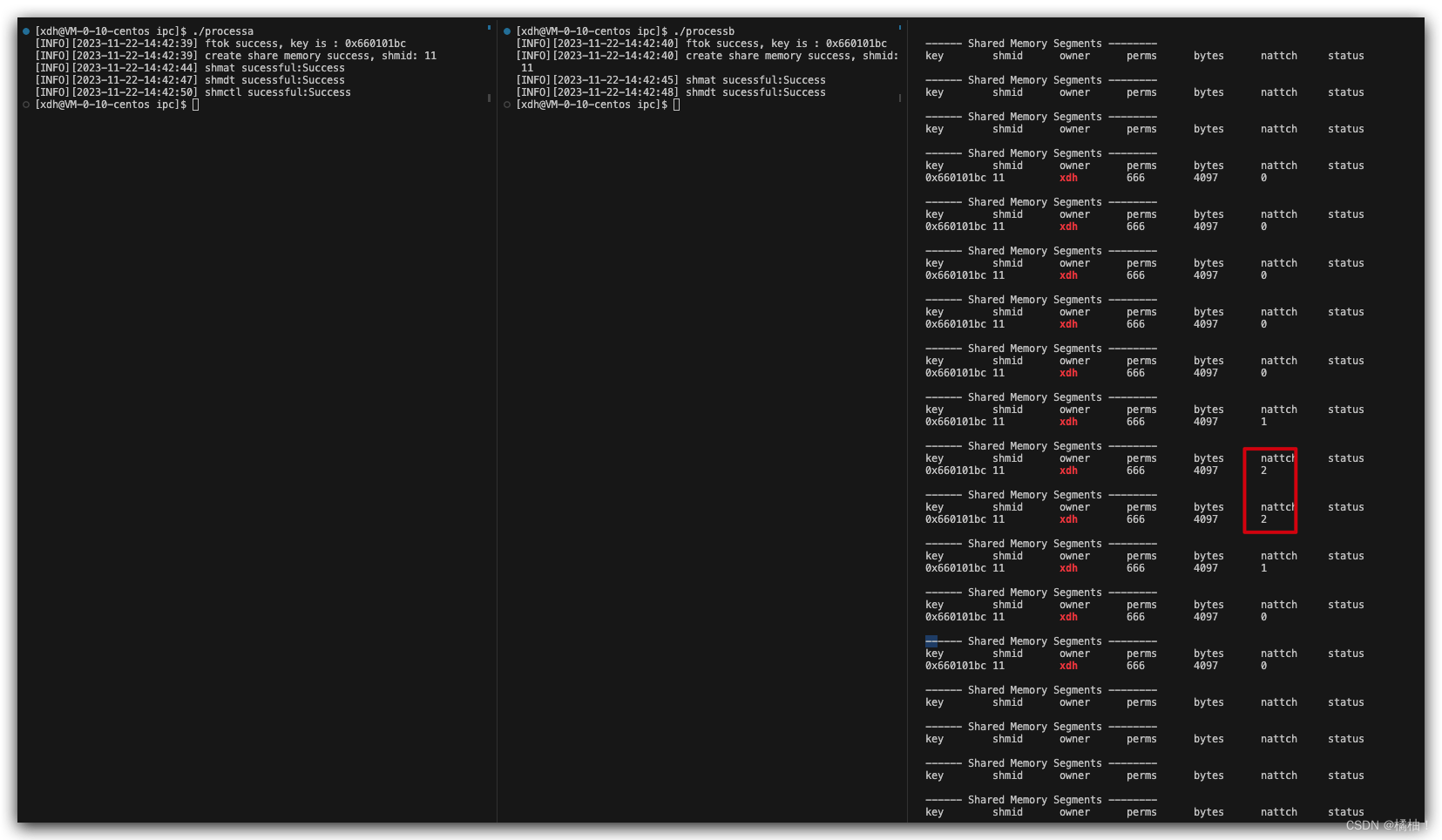Click the 14:42:44 shmat sucessful:Success line
Screen dimensions: 1442x840
190,68
